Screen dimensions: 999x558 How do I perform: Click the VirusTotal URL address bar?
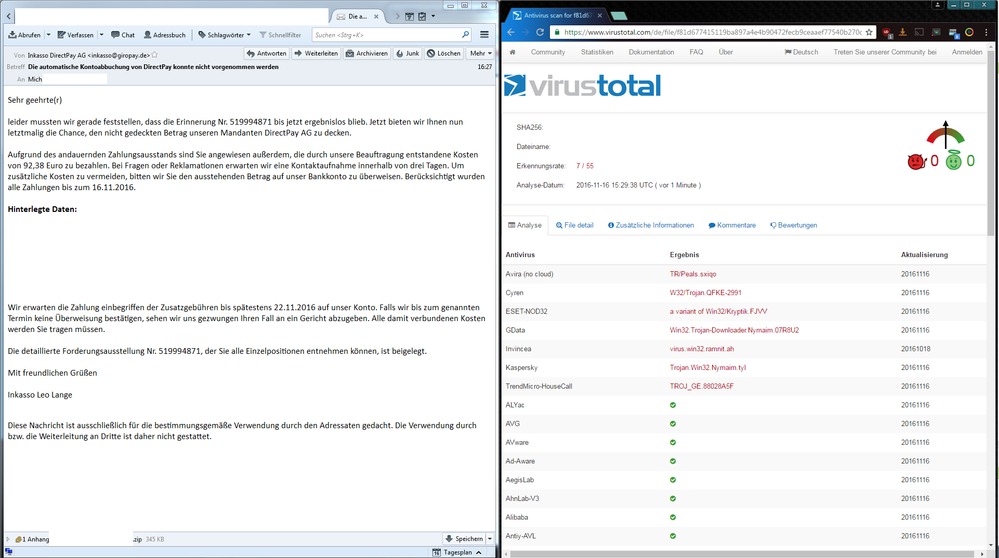coord(712,32)
